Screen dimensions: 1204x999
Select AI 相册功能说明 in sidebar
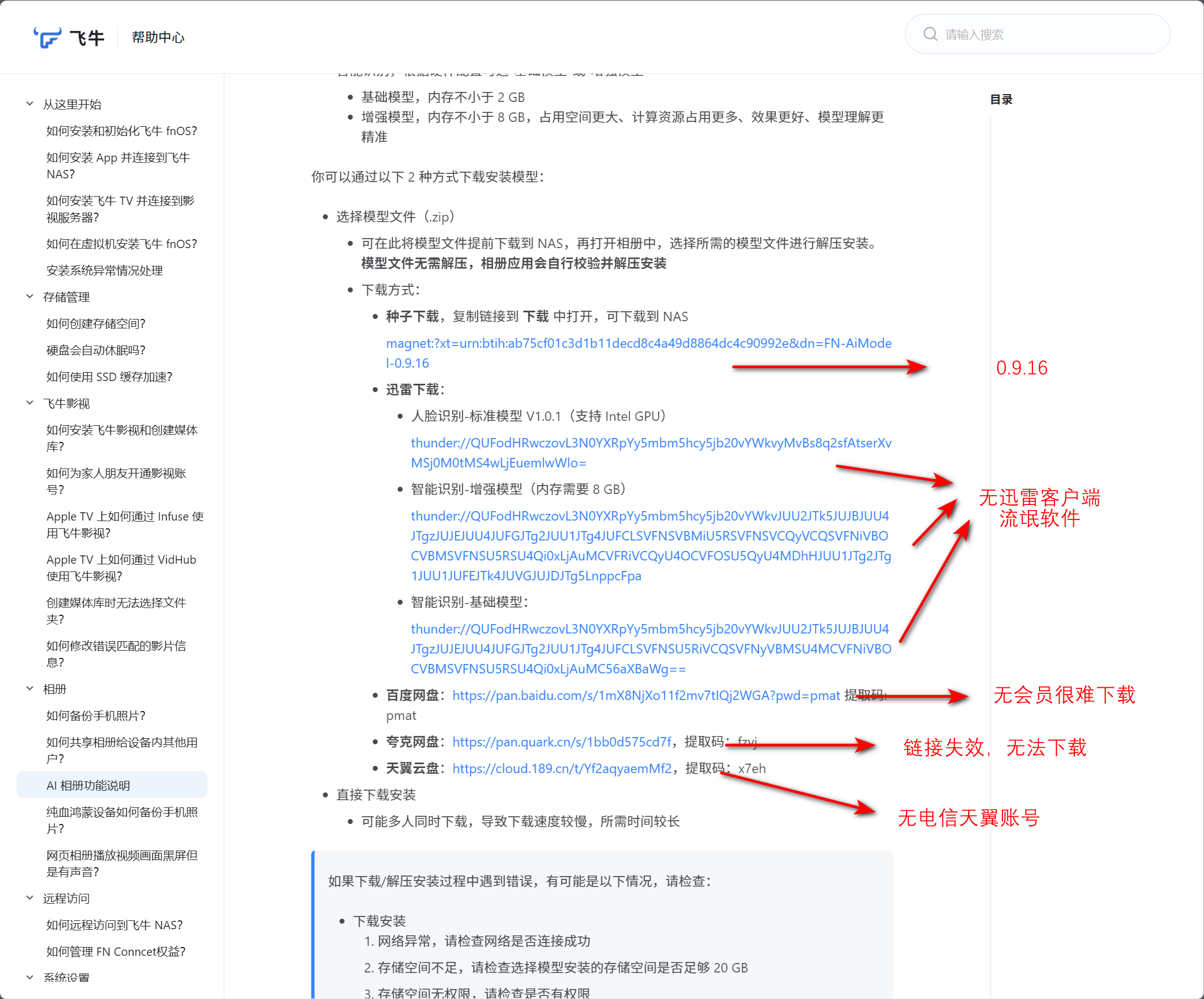coord(88,785)
